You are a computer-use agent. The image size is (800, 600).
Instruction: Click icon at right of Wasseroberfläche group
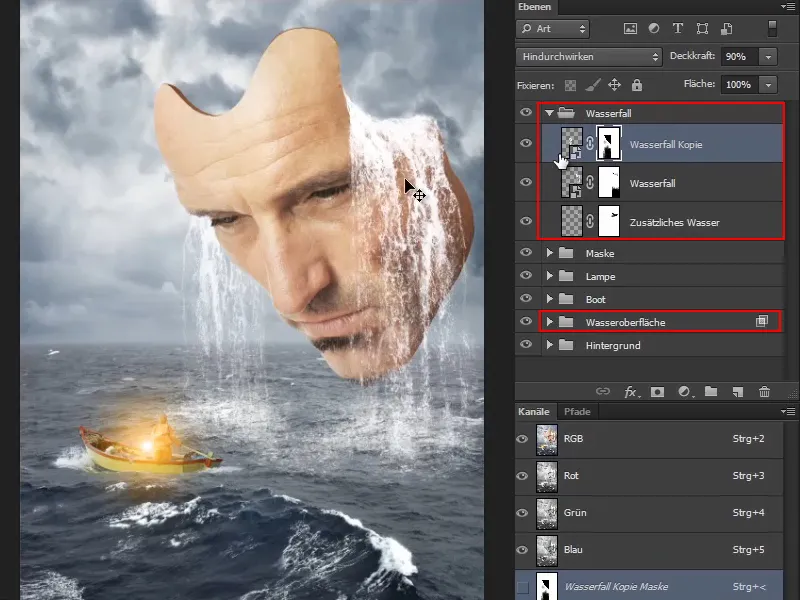(x=762, y=321)
